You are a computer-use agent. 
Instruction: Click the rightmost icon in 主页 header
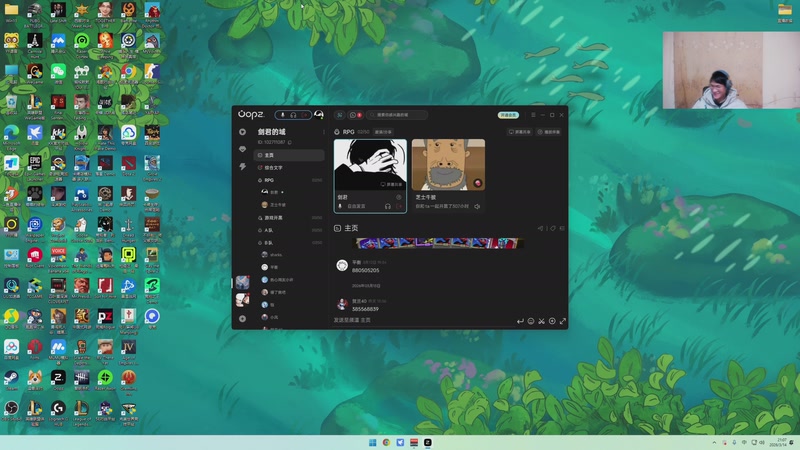562,228
